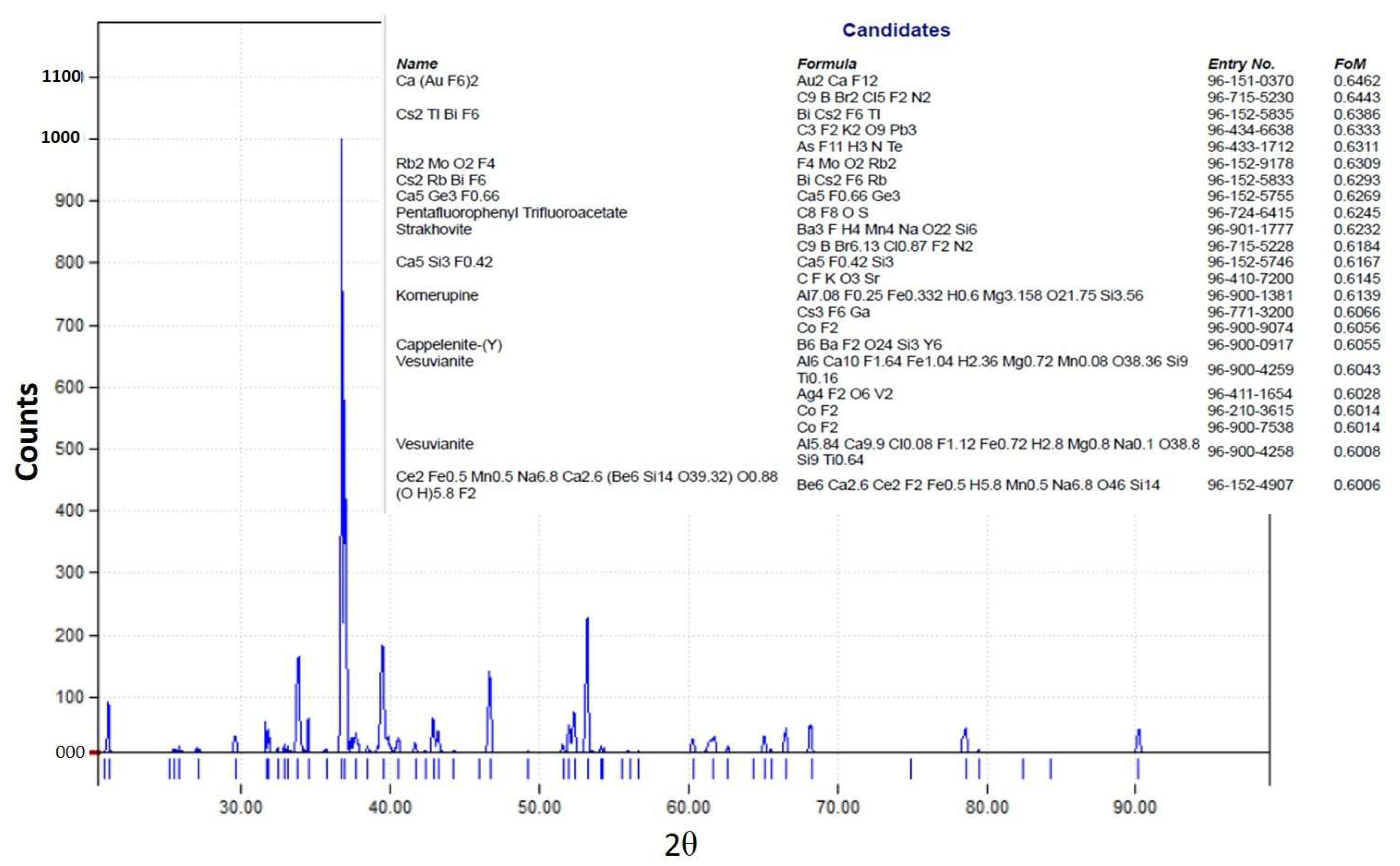
Task: Select the Cs2 Tl Bi F6 candidate entry
Action: (437, 114)
